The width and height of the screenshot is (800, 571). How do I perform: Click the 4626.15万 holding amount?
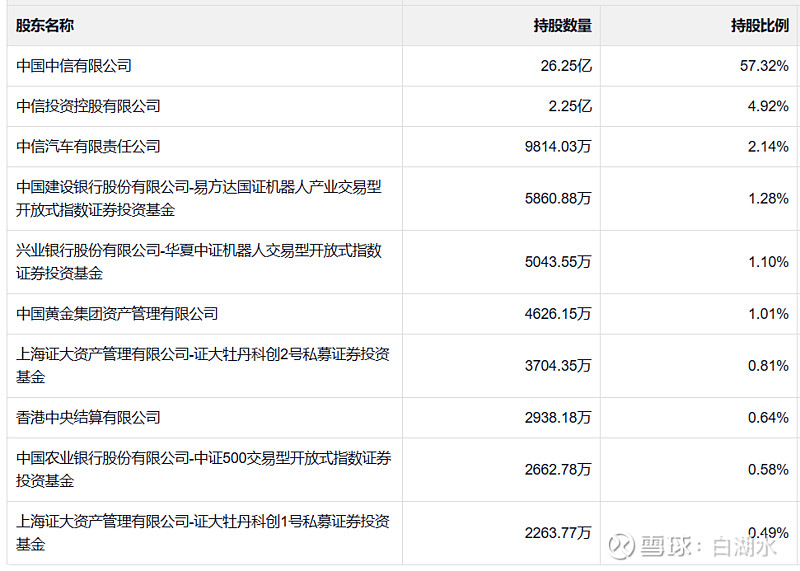click(558, 313)
